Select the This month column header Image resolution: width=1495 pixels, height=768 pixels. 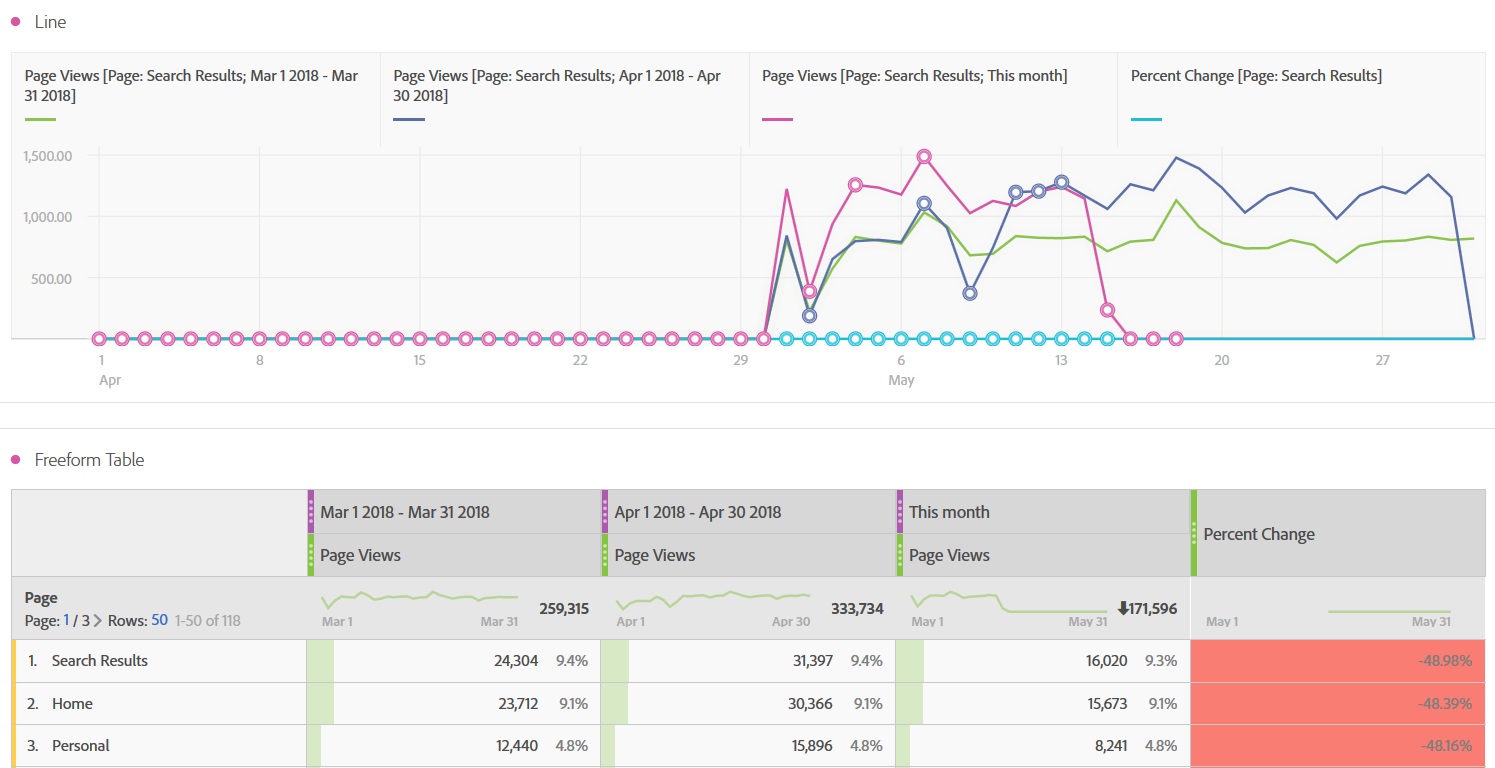click(x=949, y=512)
